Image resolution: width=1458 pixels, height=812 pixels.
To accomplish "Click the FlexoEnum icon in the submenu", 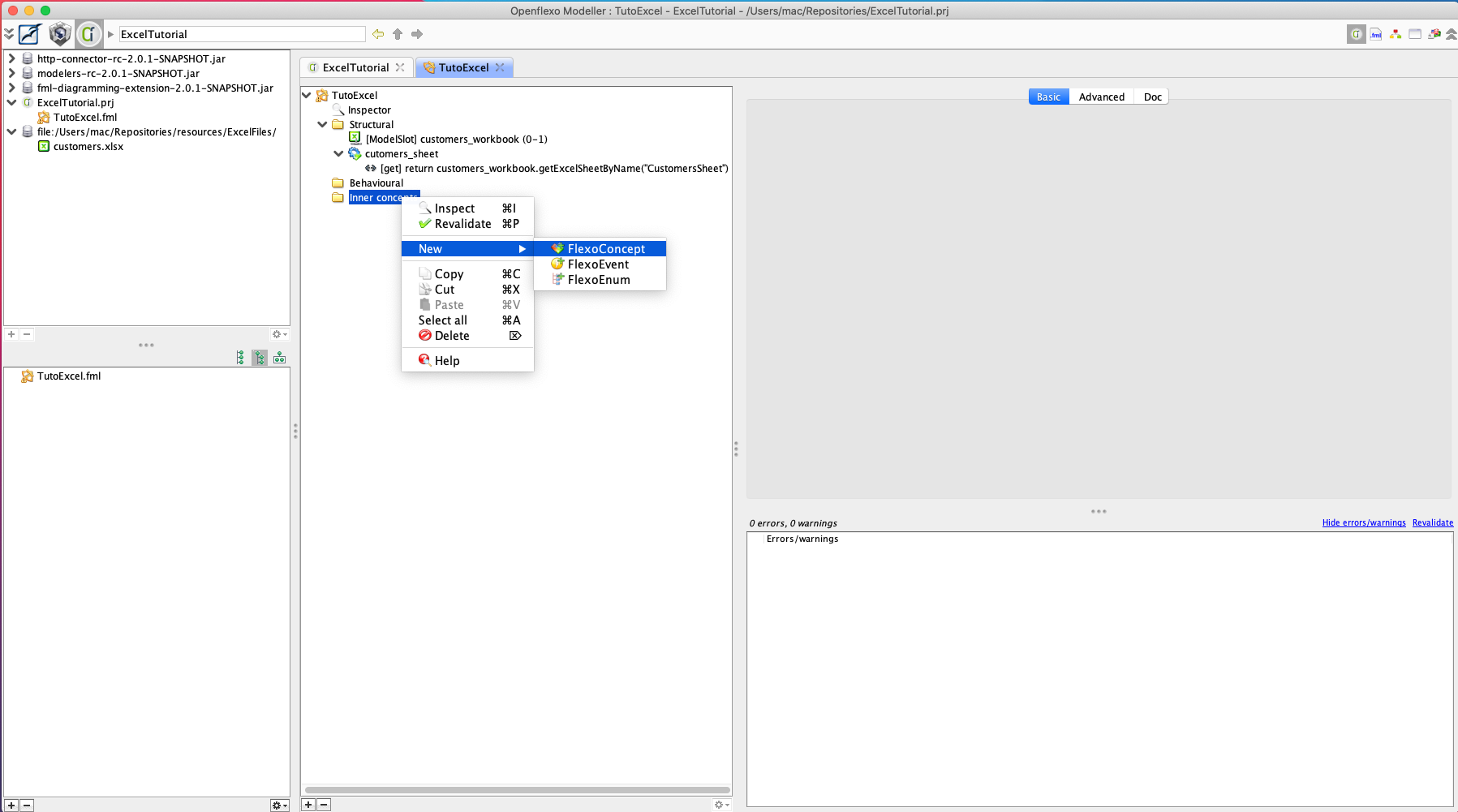I will point(557,279).
